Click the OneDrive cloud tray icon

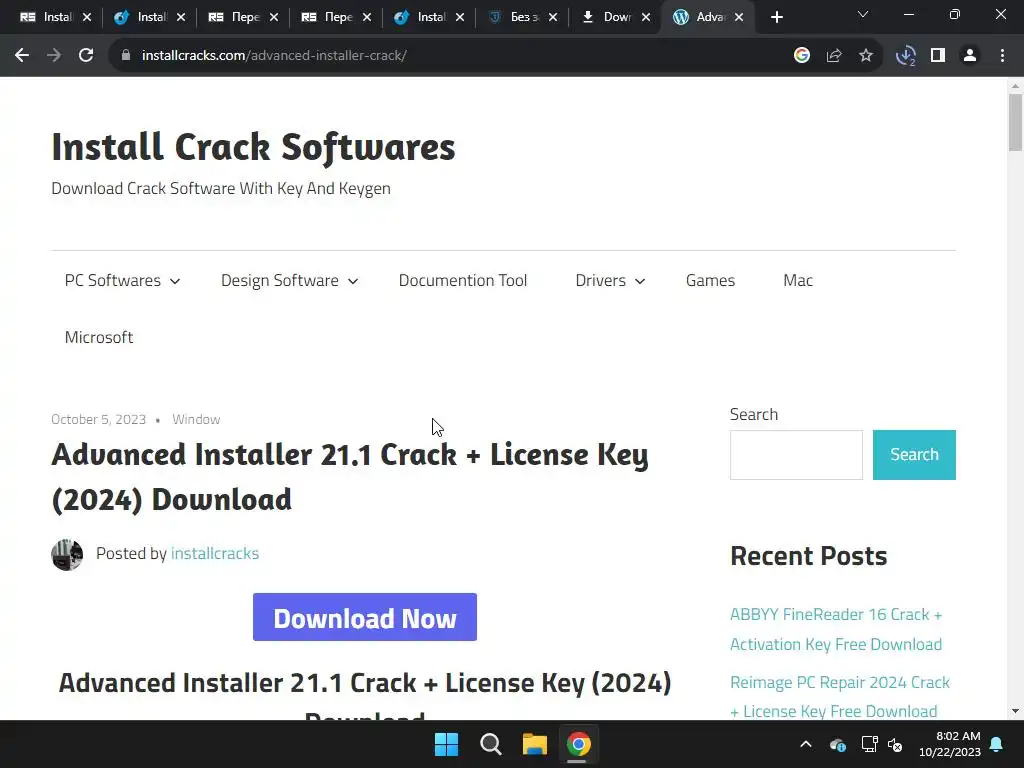pos(837,744)
